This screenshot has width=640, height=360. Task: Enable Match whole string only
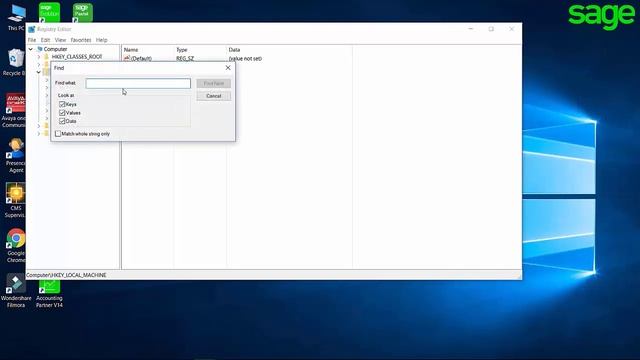coord(58,134)
